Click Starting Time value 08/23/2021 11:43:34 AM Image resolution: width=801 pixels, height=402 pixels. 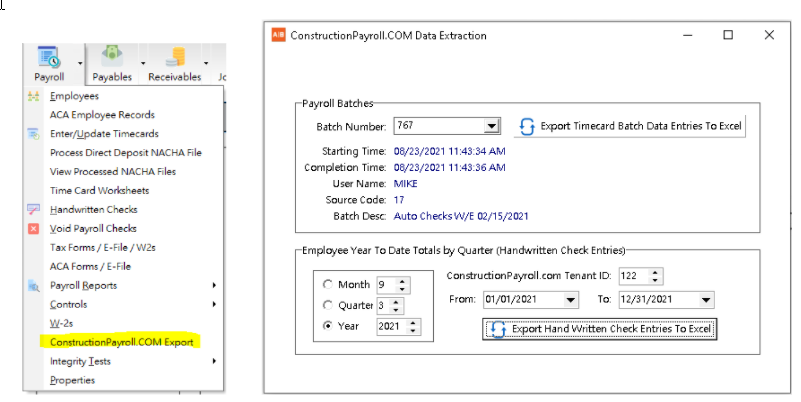(450, 151)
